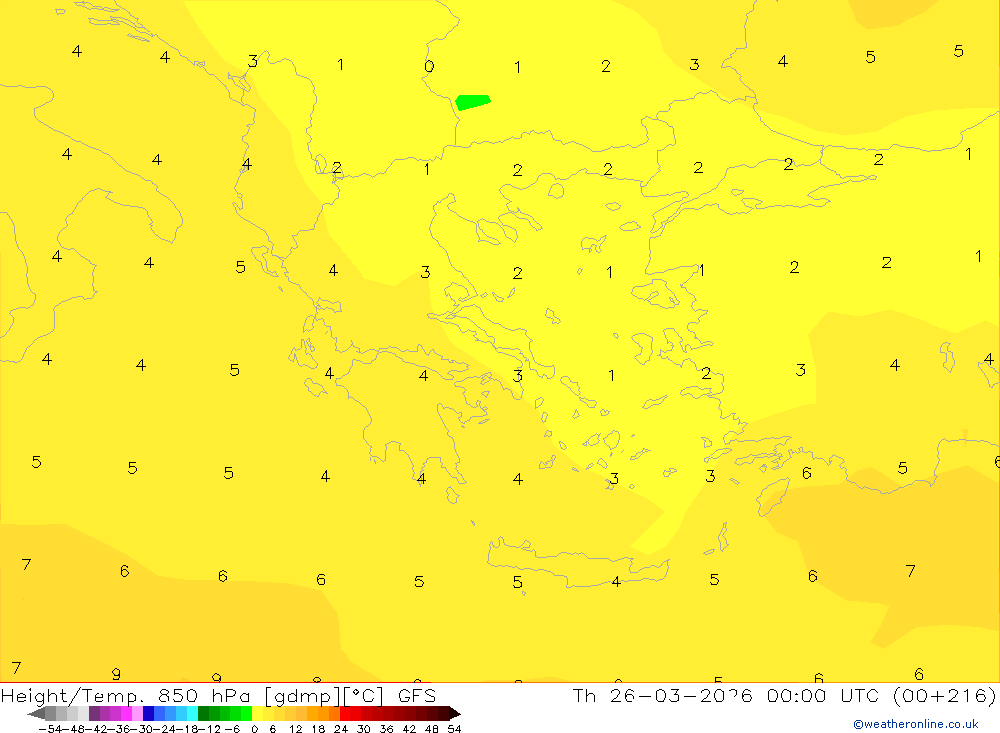Click the 12 label under the legend
The image size is (1000, 733).
pos(295,729)
